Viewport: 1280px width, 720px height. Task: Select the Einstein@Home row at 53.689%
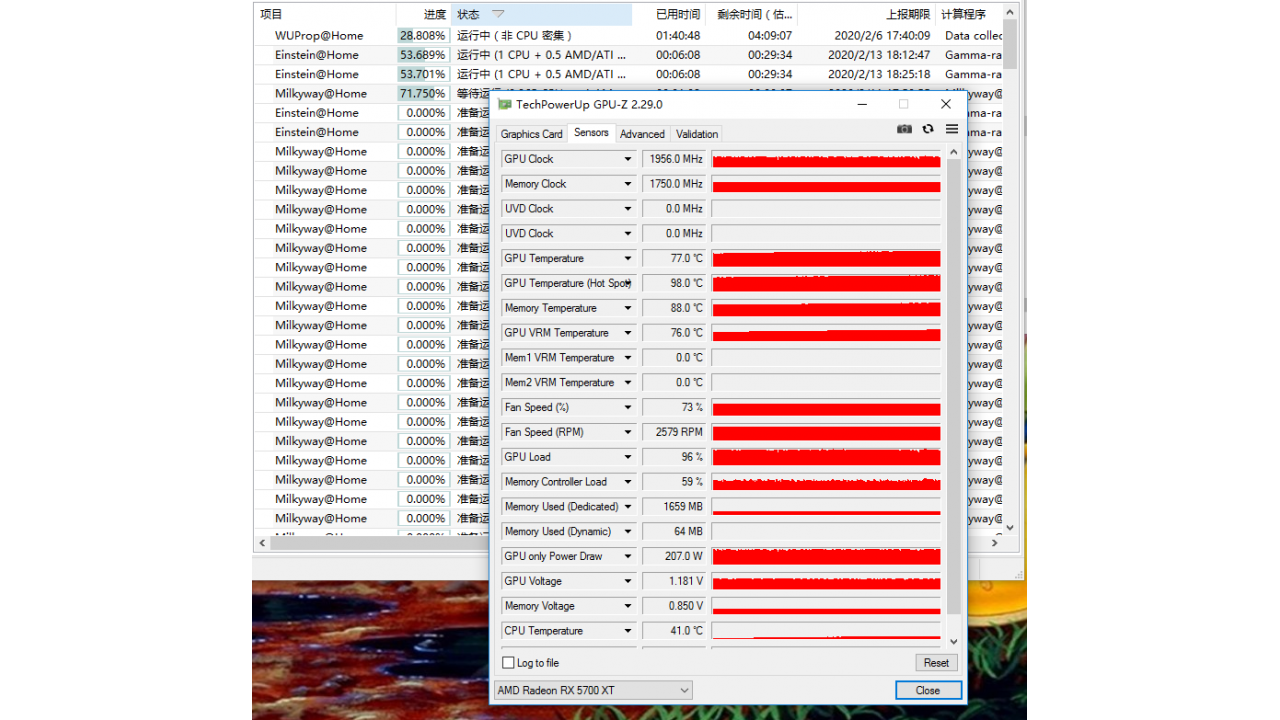[x=628, y=55]
